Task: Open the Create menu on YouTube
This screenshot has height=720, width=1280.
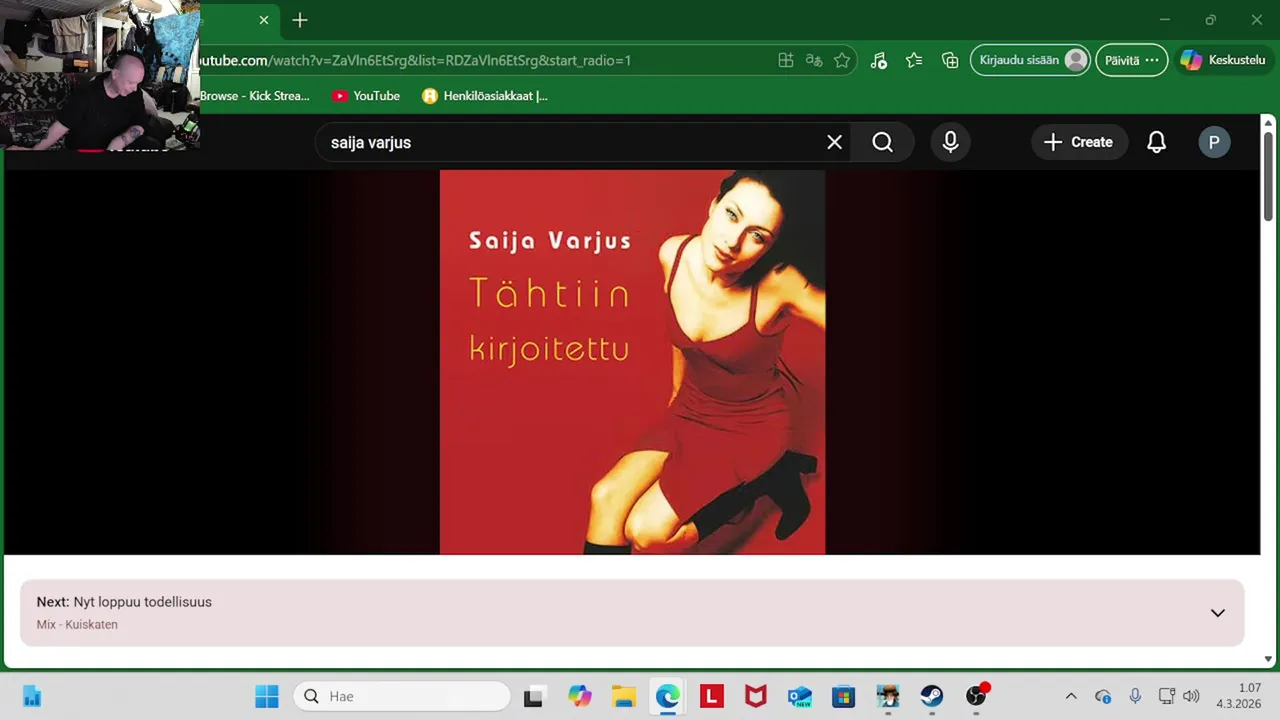Action: point(1079,142)
